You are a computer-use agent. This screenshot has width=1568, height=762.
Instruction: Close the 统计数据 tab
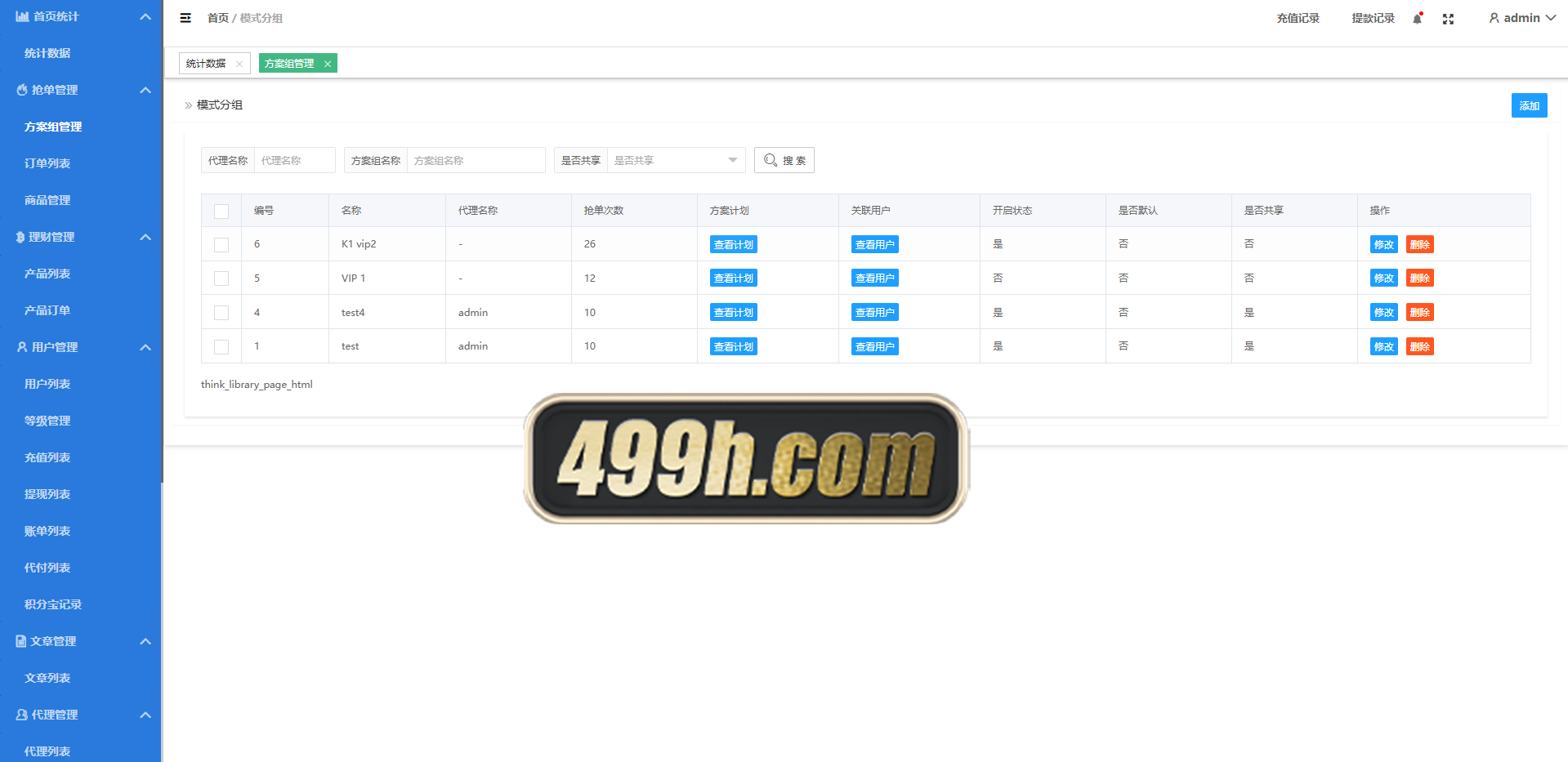[x=239, y=64]
